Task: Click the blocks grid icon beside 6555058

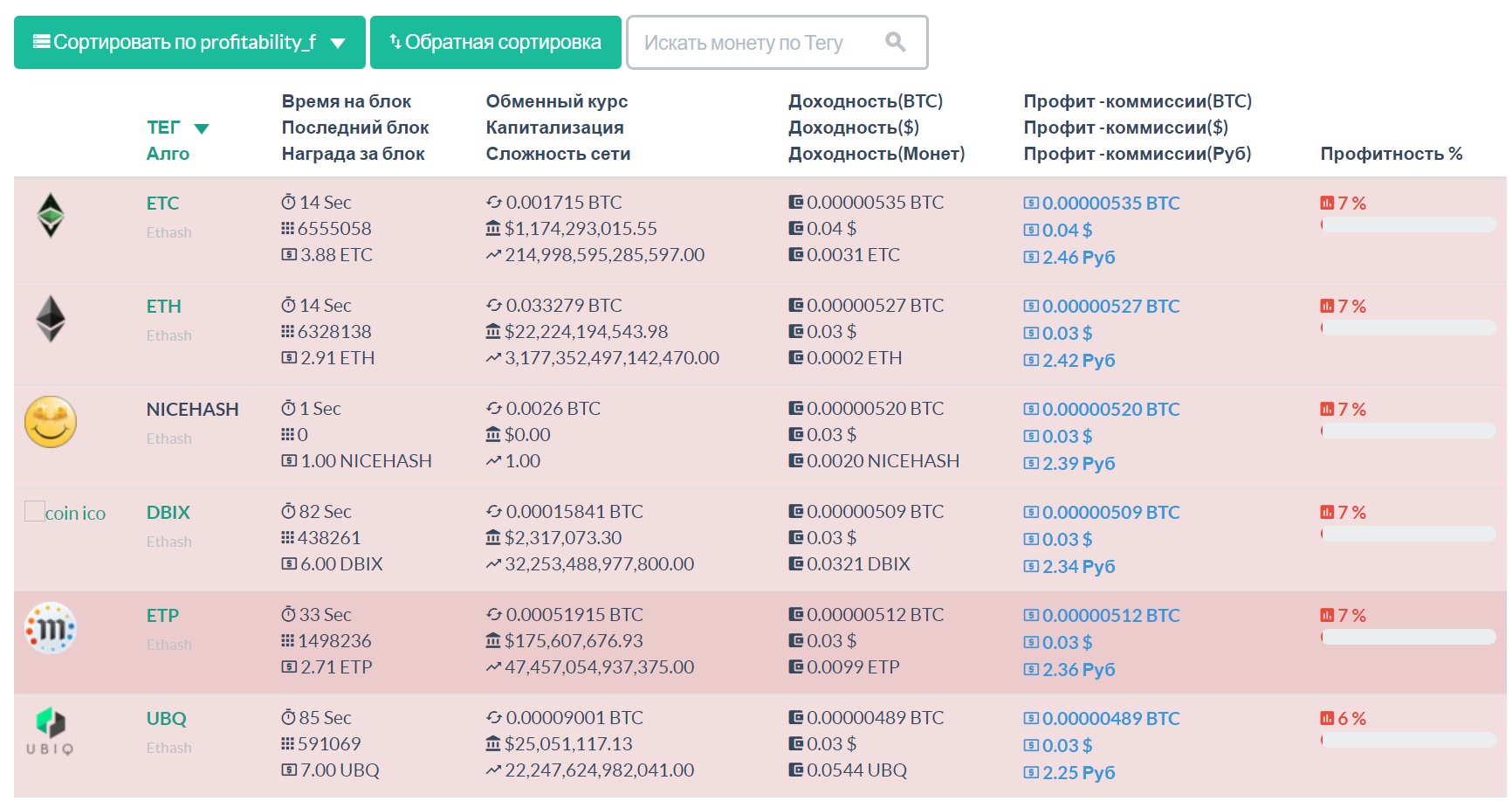Action: (288, 228)
